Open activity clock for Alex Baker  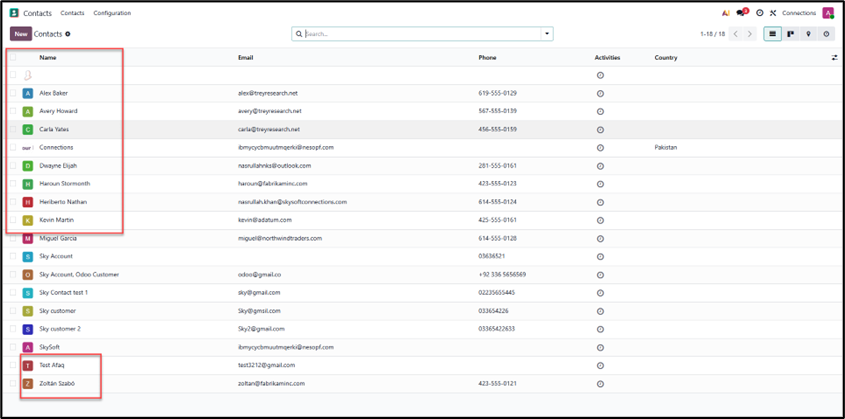[600, 93]
